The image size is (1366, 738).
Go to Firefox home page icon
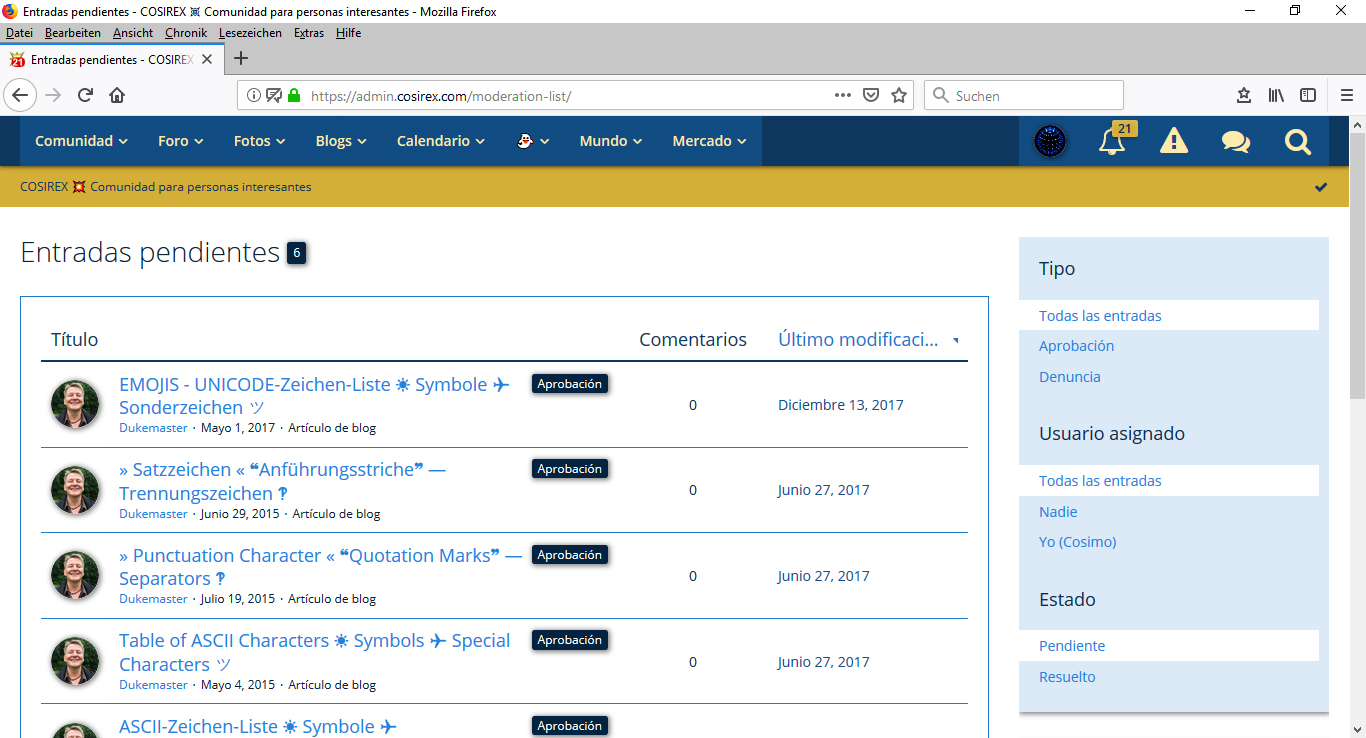pyautogui.click(x=117, y=96)
